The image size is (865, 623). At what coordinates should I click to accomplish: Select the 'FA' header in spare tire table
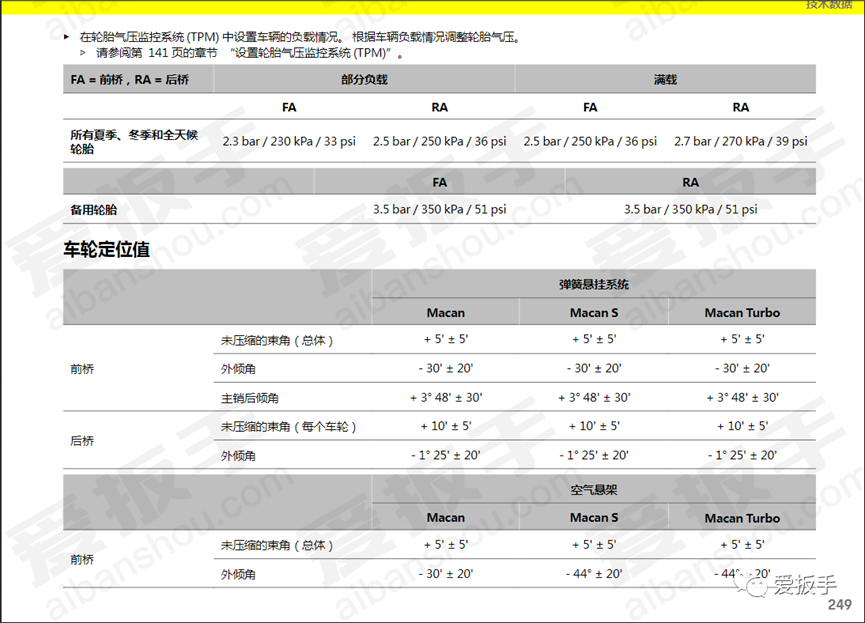(440, 182)
